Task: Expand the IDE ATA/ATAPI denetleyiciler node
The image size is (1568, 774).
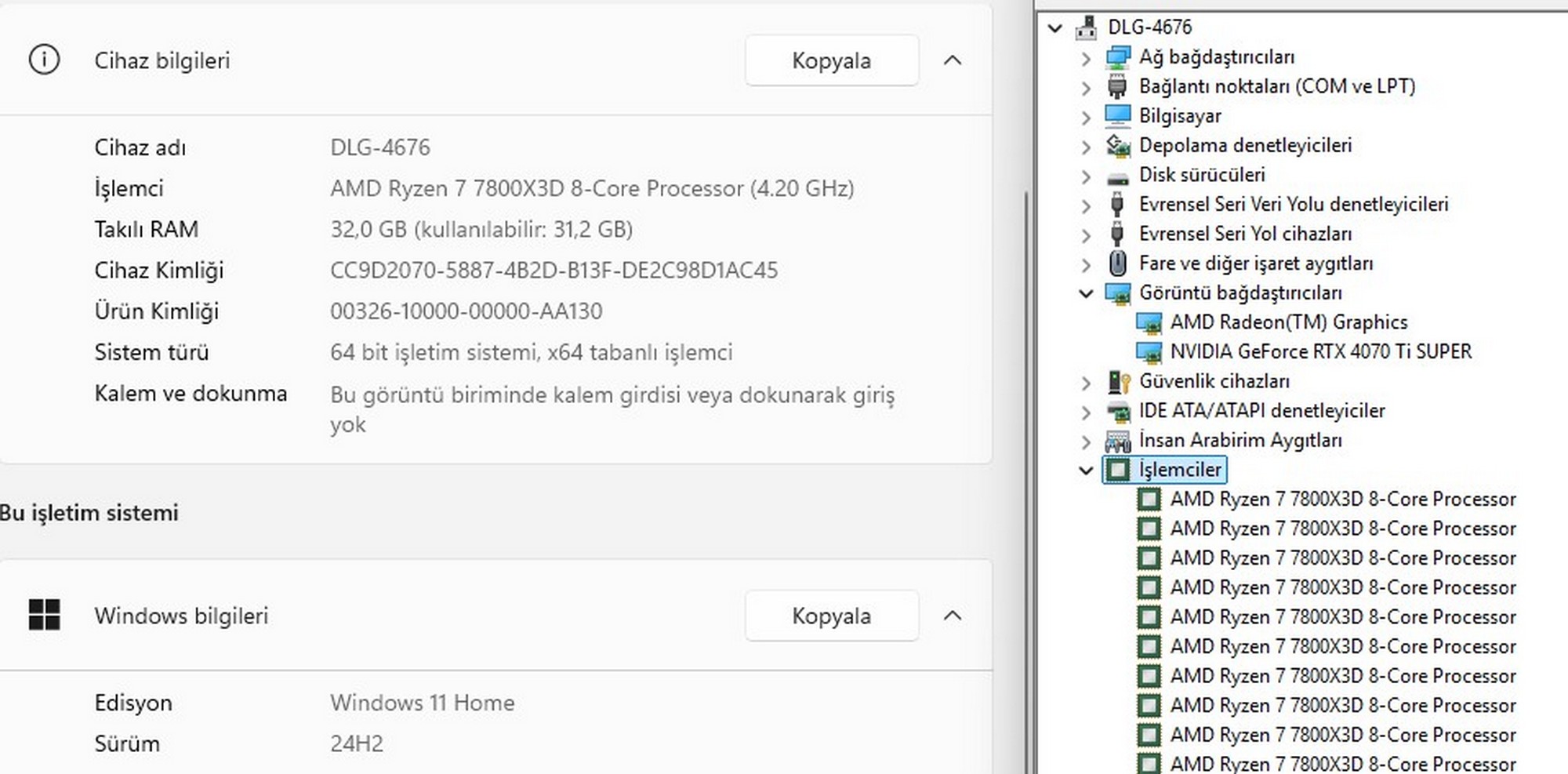Action: (1086, 412)
